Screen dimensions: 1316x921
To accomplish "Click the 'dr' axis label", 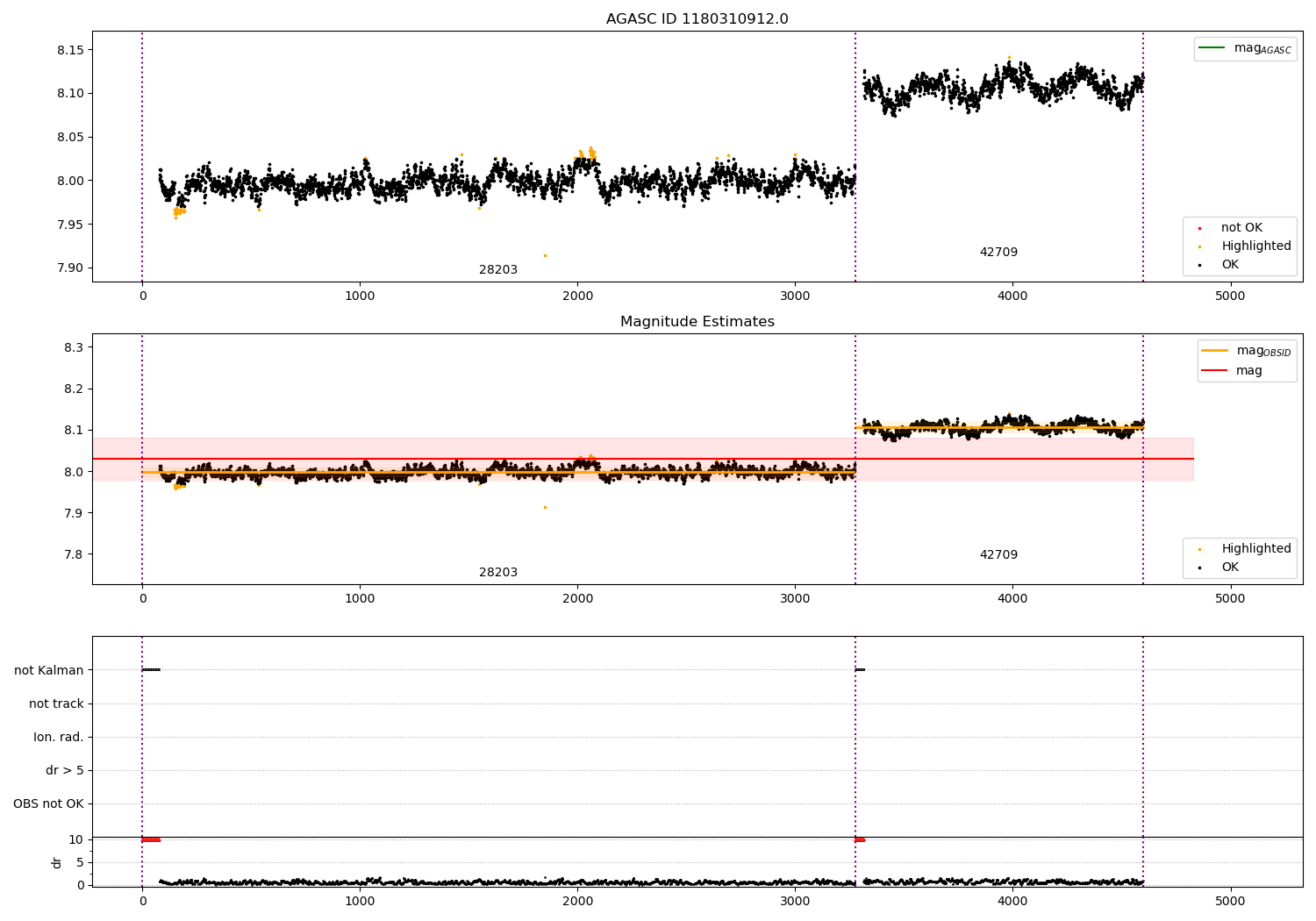I will pos(57,862).
